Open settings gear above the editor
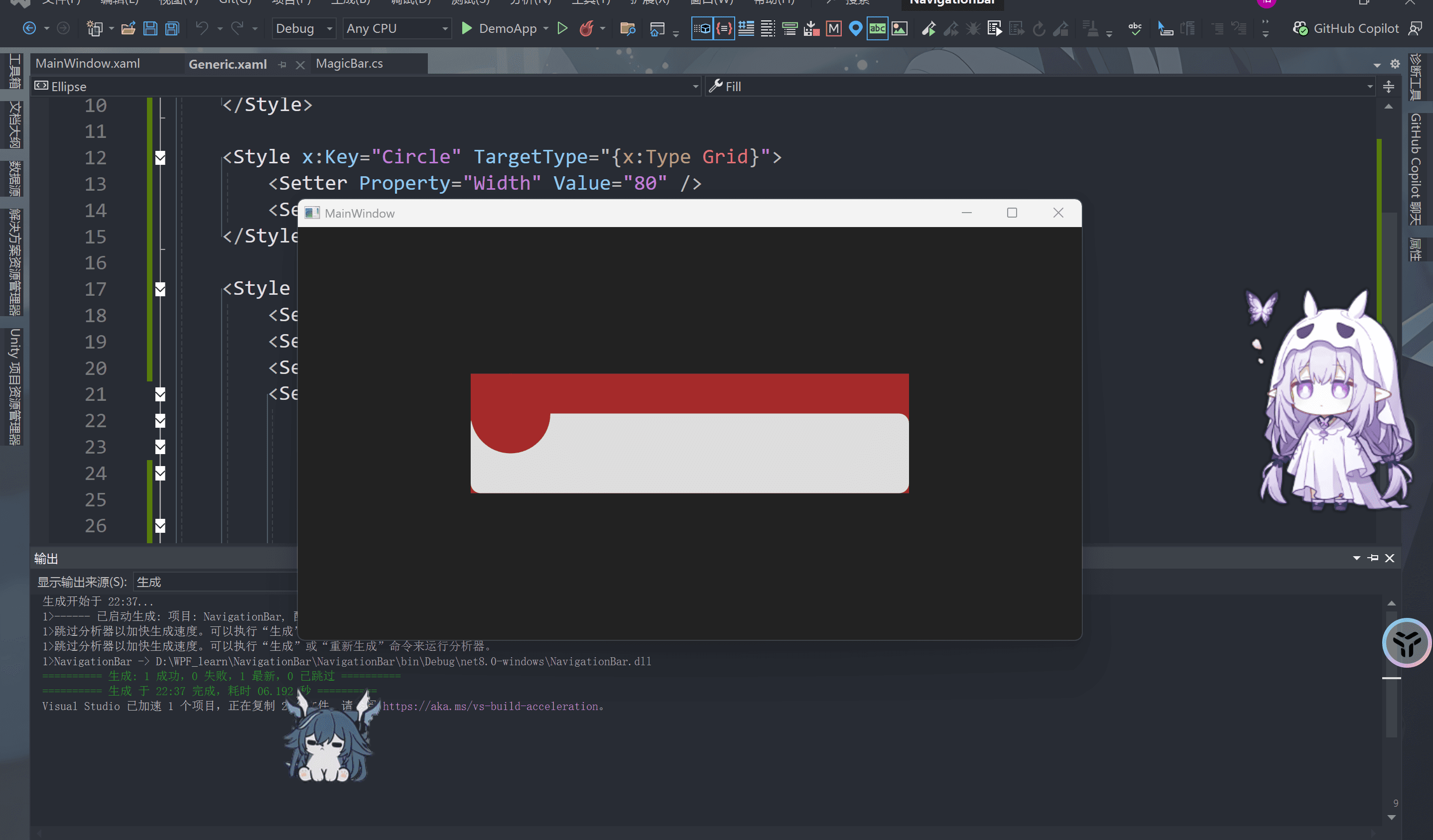The image size is (1433, 840). tap(1395, 64)
